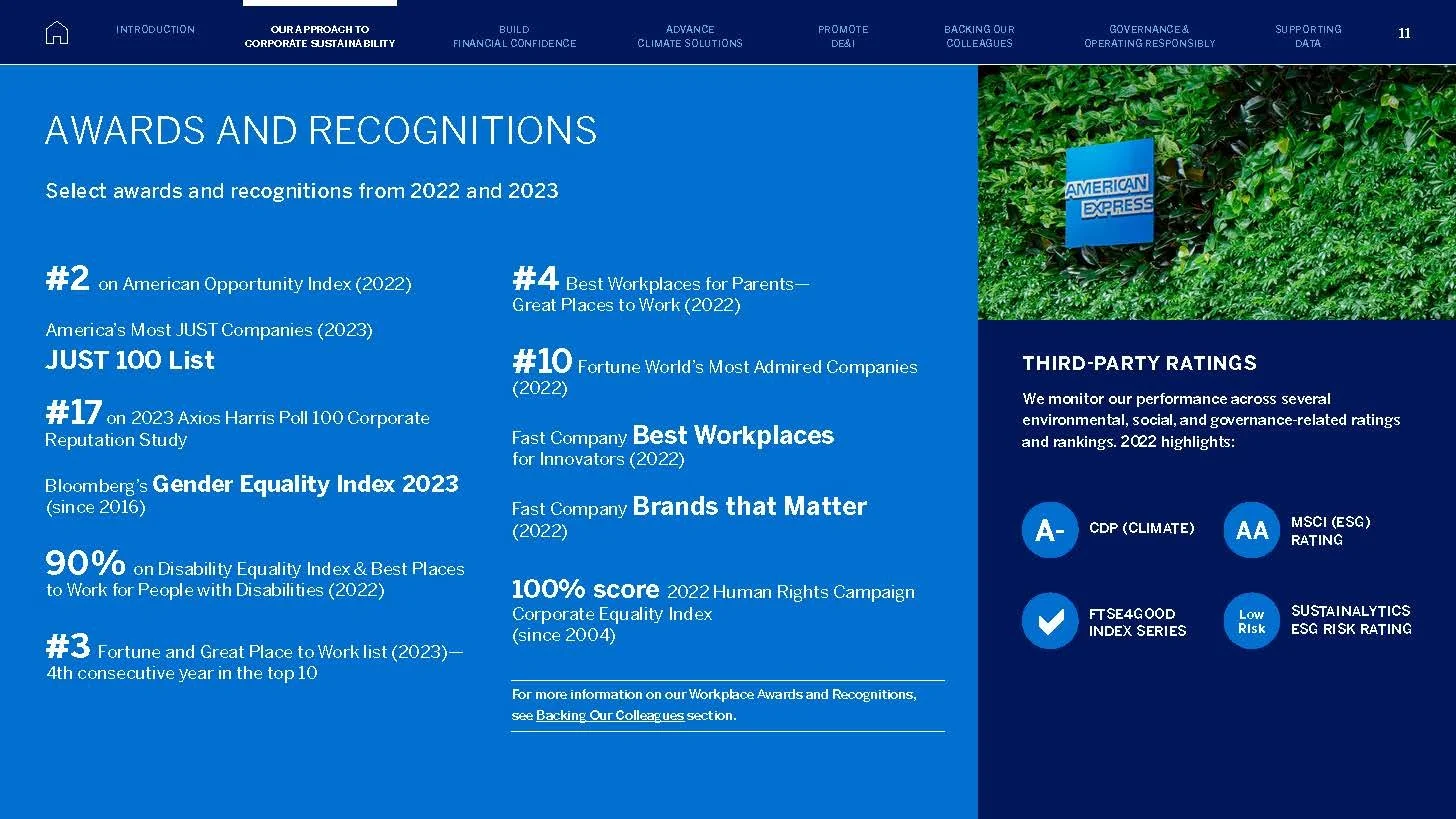This screenshot has height=819, width=1456.
Task: Click 90% Disability Equality Index entry
Action: pyautogui.click(x=255, y=574)
